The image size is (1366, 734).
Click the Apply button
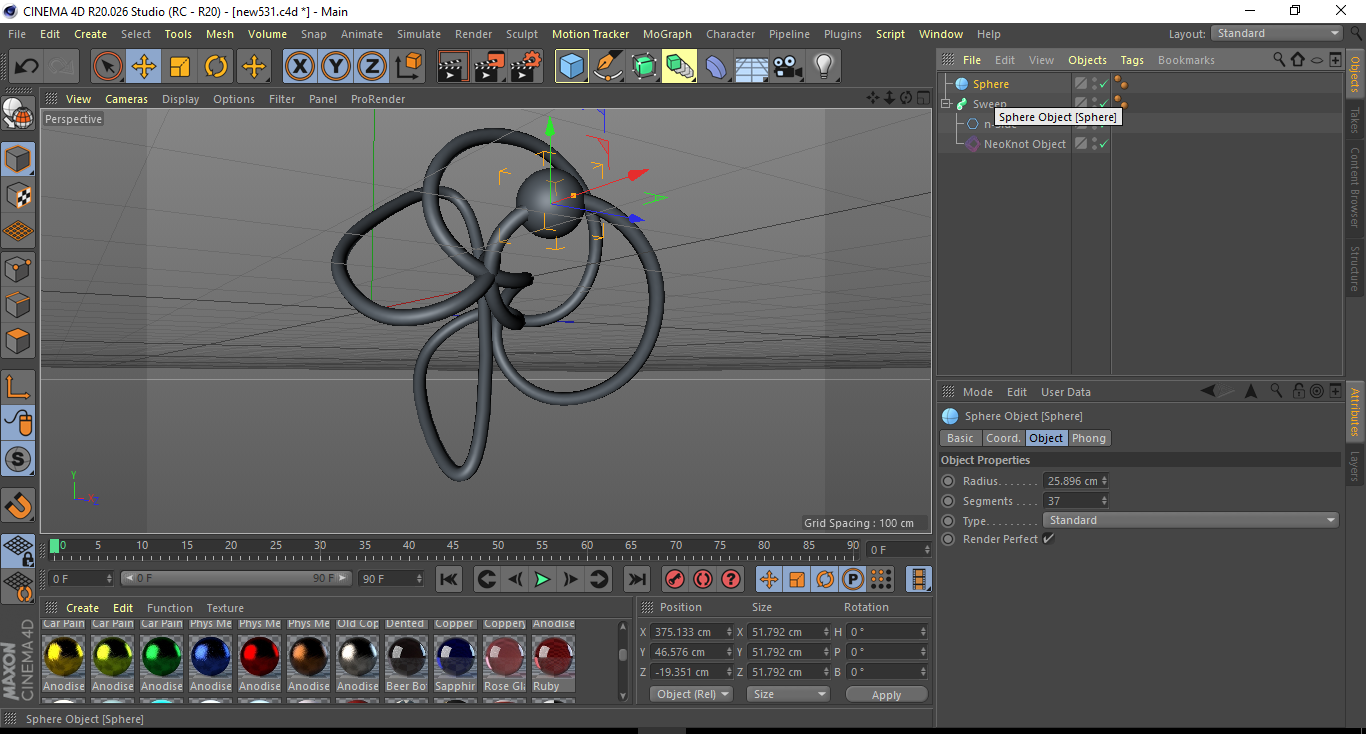(x=886, y=694)
